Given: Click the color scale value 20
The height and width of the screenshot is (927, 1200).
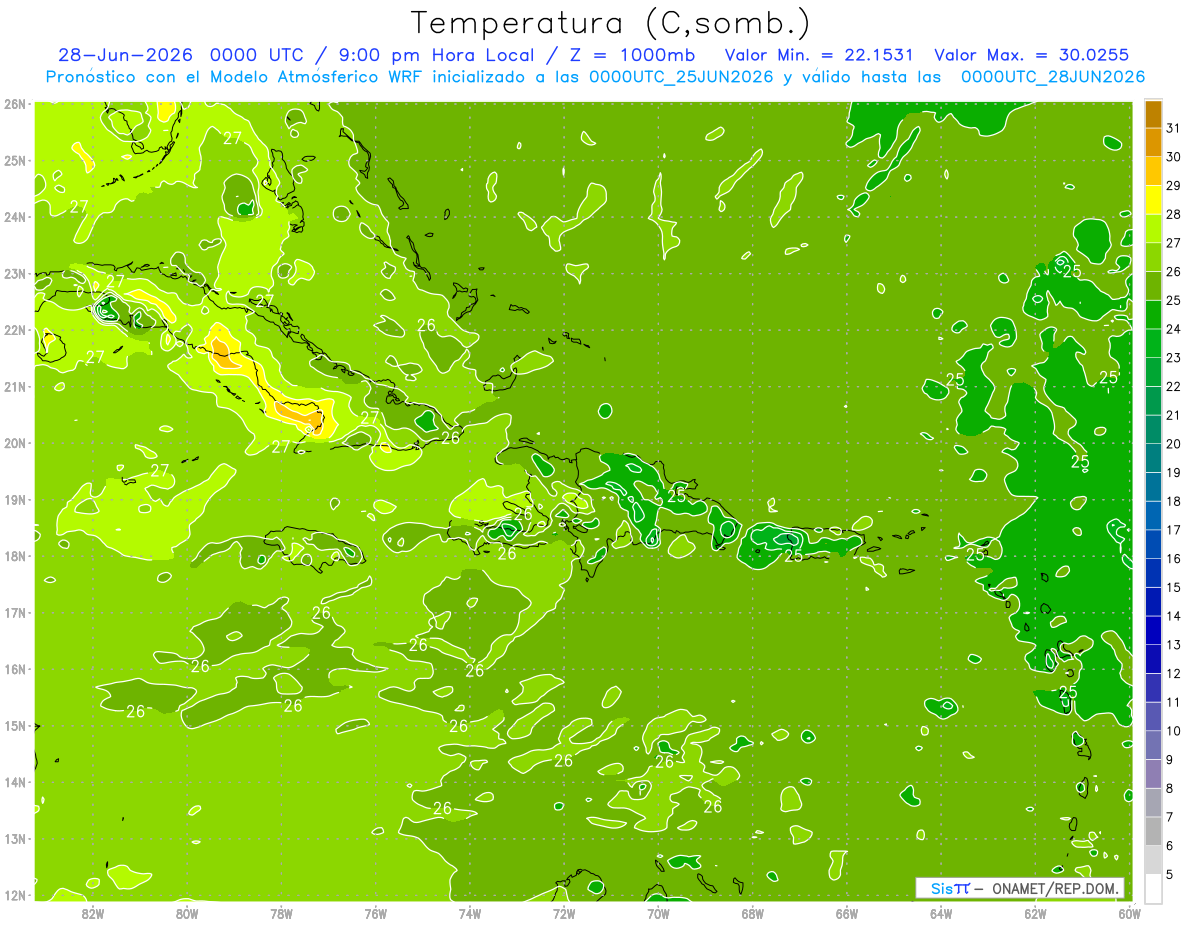Looking at the screenshot, I should tap(1174, 444).
